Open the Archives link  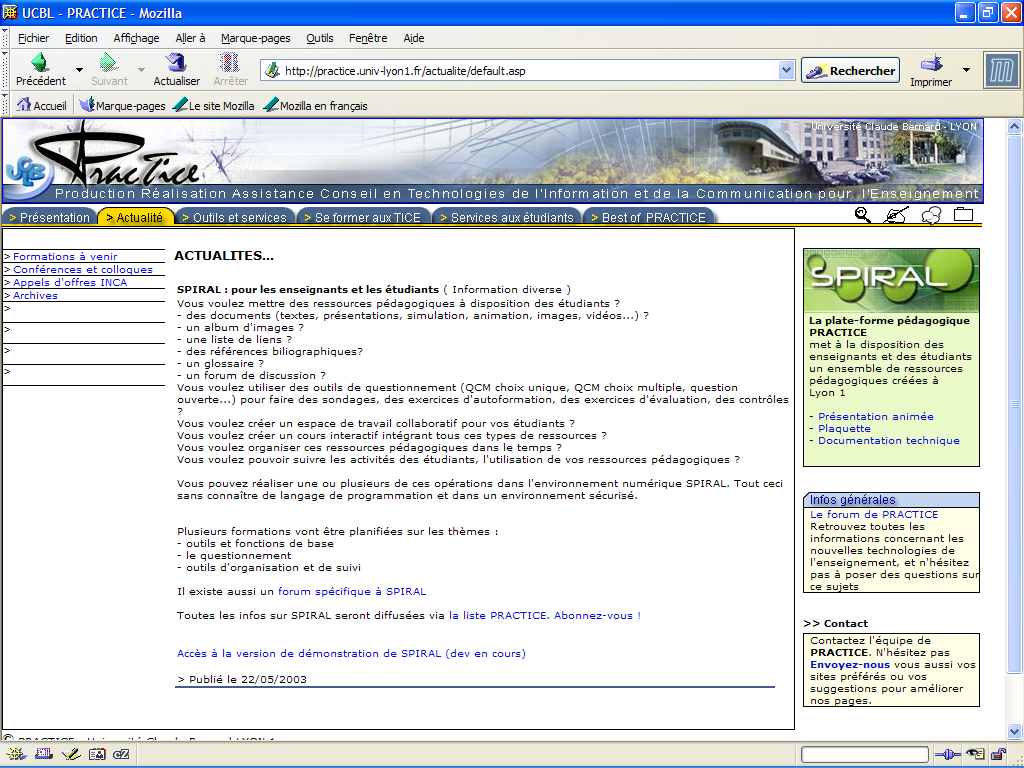pos(35,296)
